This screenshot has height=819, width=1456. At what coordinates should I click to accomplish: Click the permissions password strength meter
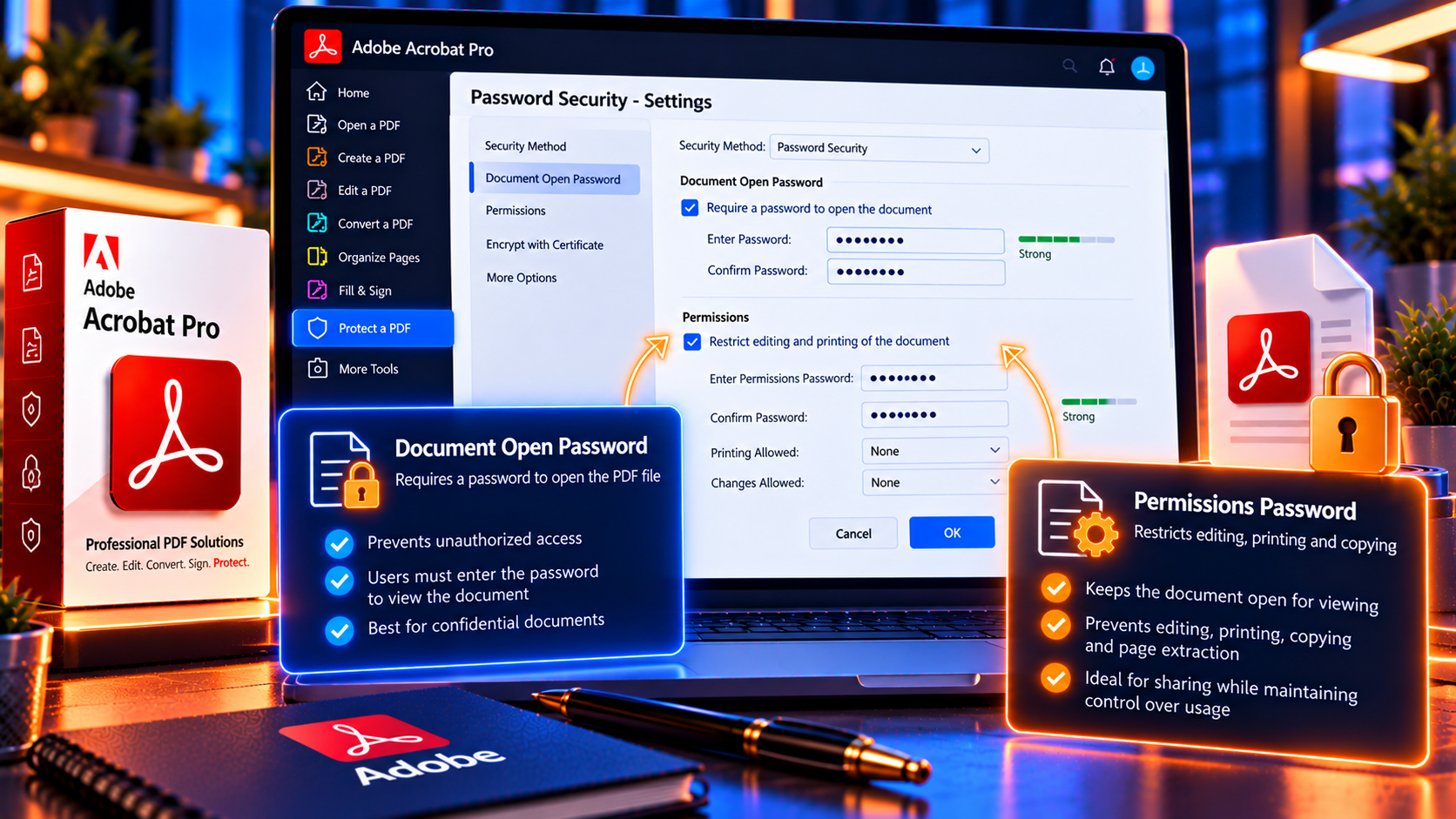[1099, 401]
